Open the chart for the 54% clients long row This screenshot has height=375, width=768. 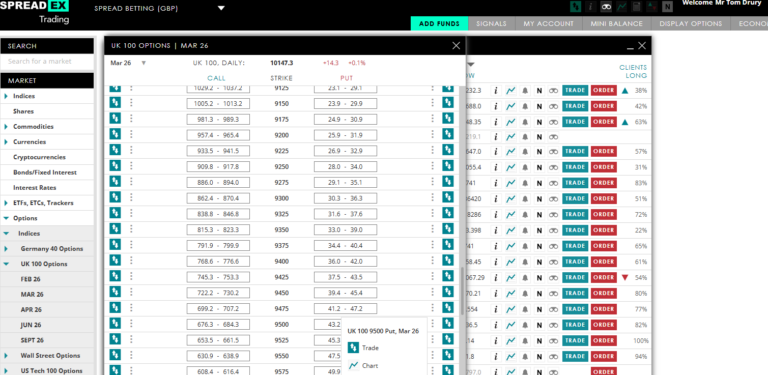point(510,278)
